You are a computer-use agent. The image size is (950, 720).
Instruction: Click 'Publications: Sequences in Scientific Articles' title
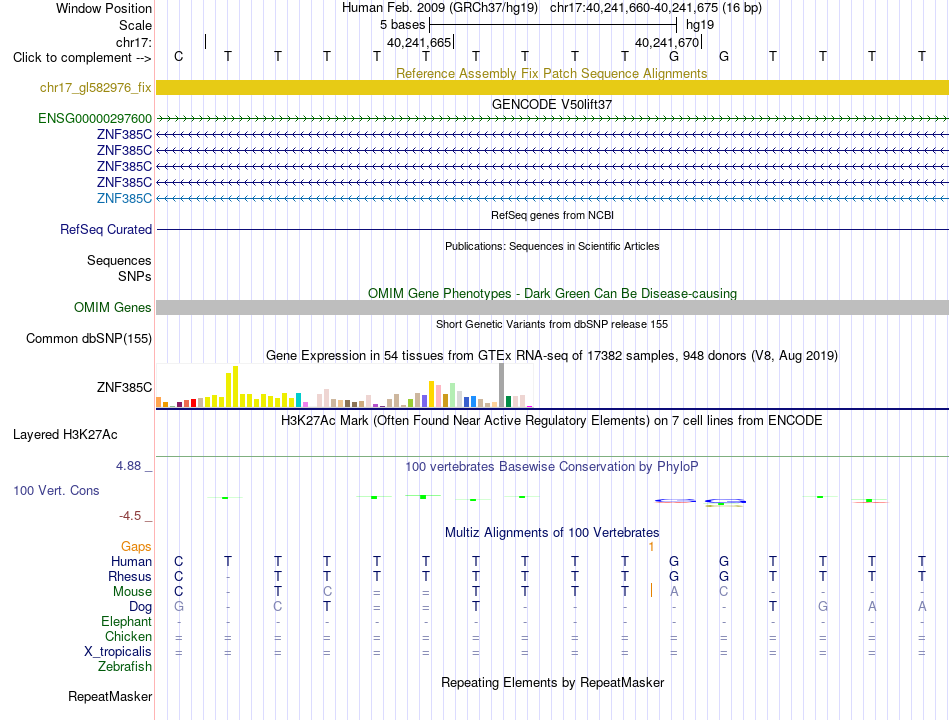click(x=552, y=246)
